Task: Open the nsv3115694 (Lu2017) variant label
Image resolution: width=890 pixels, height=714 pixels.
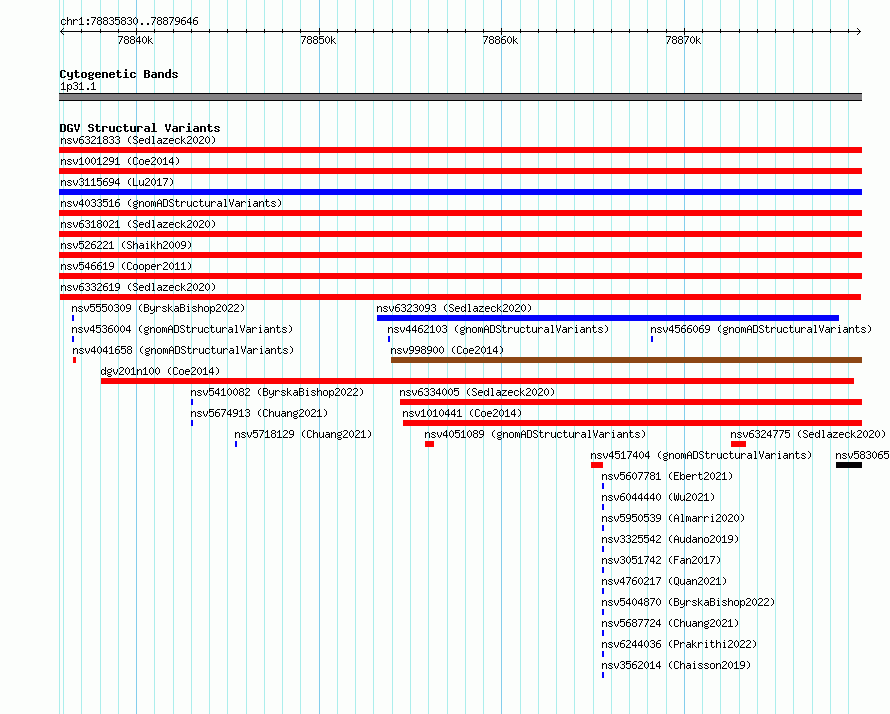Action: pyautogui.click(x=117, y=182)
